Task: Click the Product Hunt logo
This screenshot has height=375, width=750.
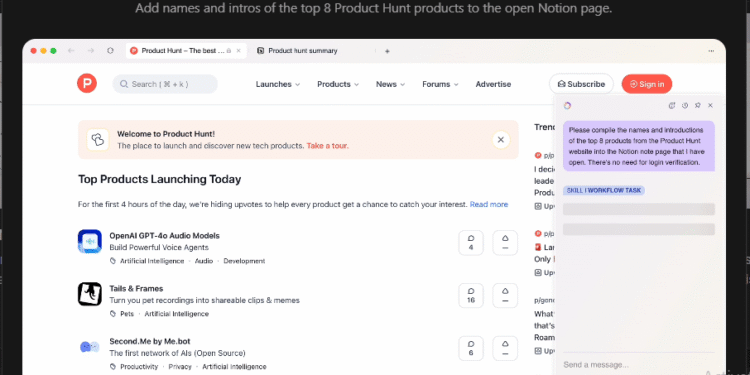Action: coord(87,84)
